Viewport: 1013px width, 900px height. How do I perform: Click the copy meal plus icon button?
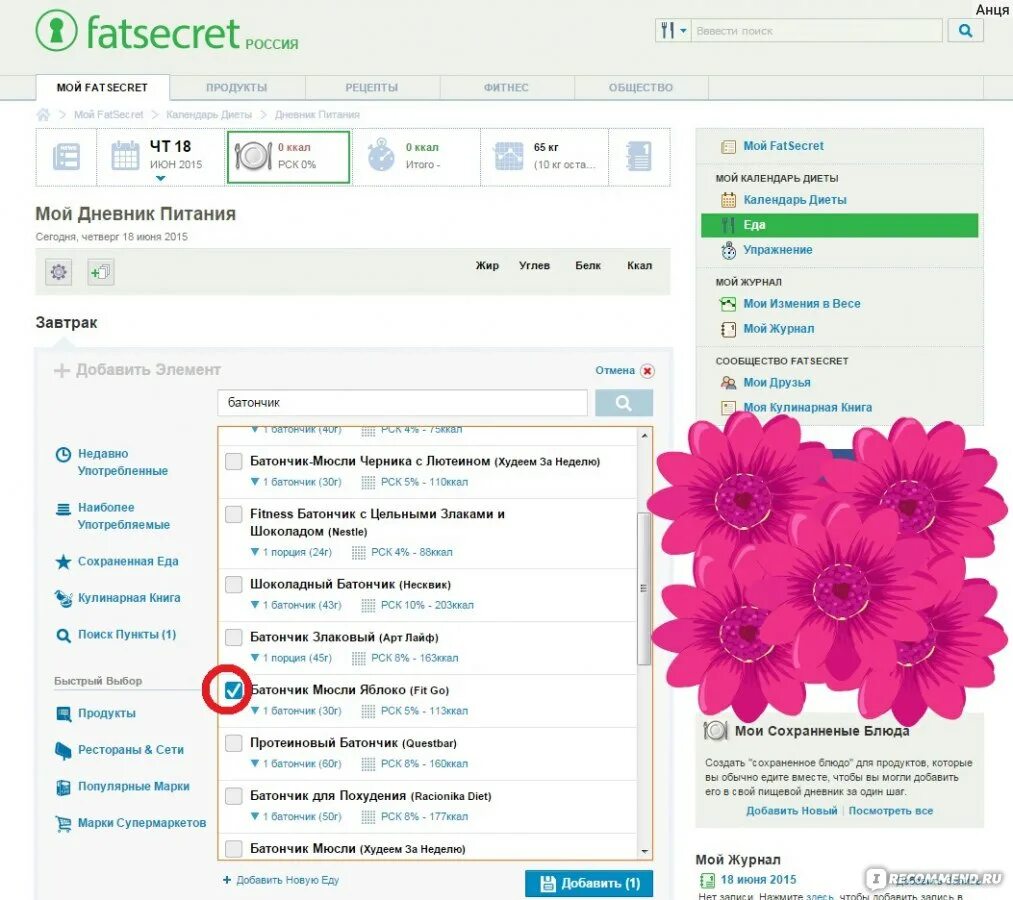[101, 272]
